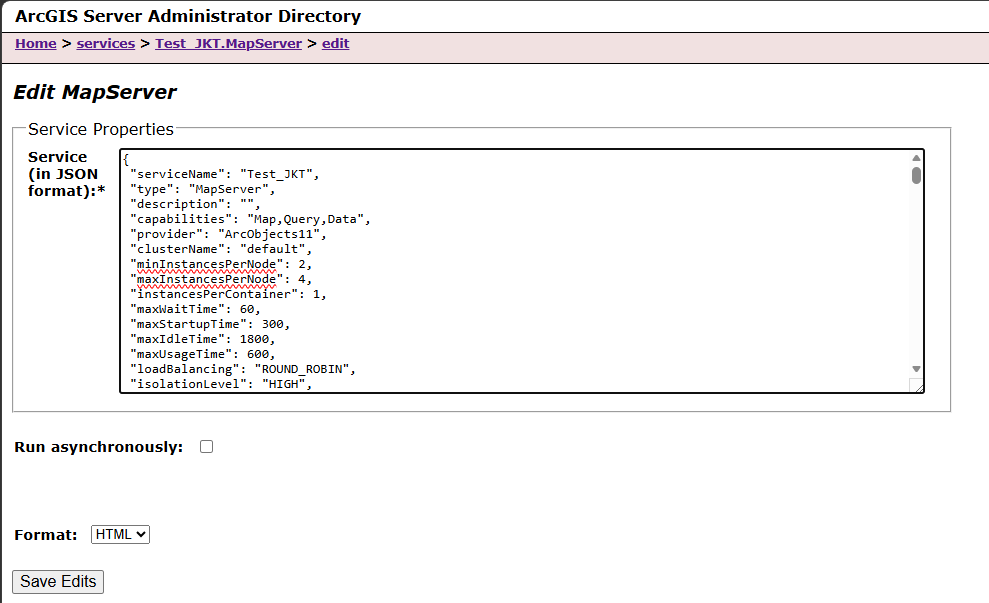Viewport: 989px width, 603px height.
Task: Click the "description" line in JSON
Action: click(195, 204)
